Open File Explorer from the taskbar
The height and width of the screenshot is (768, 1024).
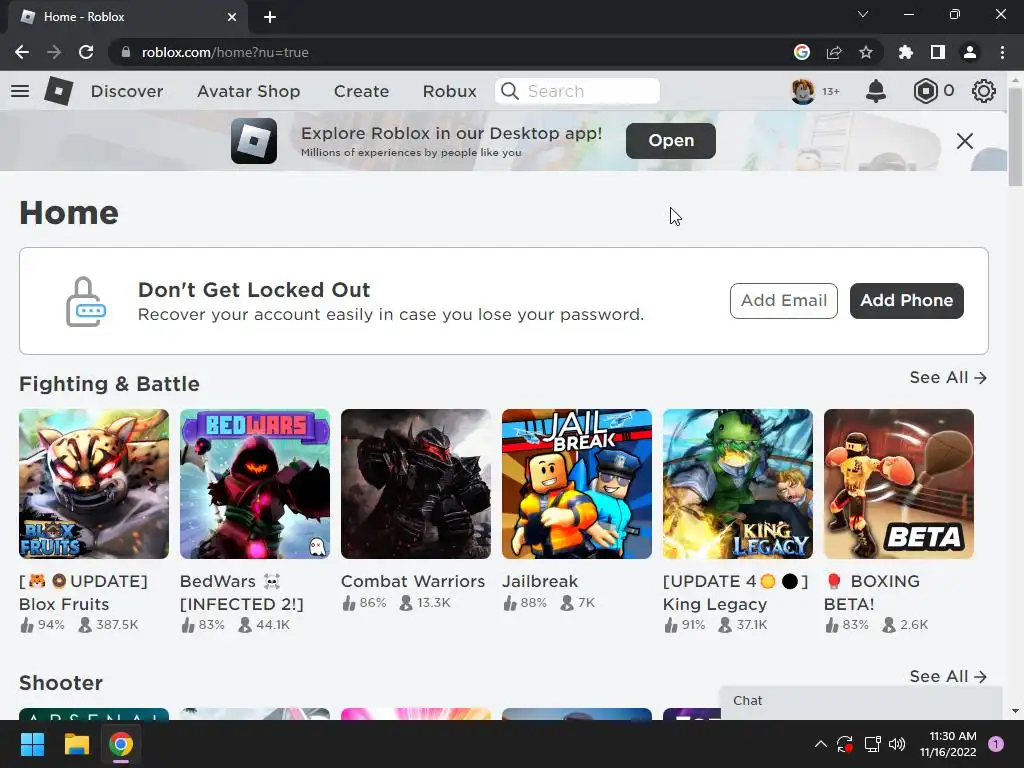76,744
